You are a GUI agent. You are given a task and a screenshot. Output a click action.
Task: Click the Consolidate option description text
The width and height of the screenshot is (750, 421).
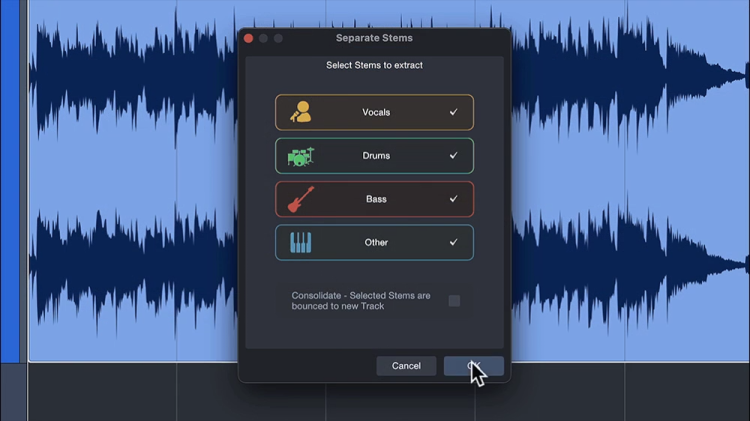coord(360,301)
